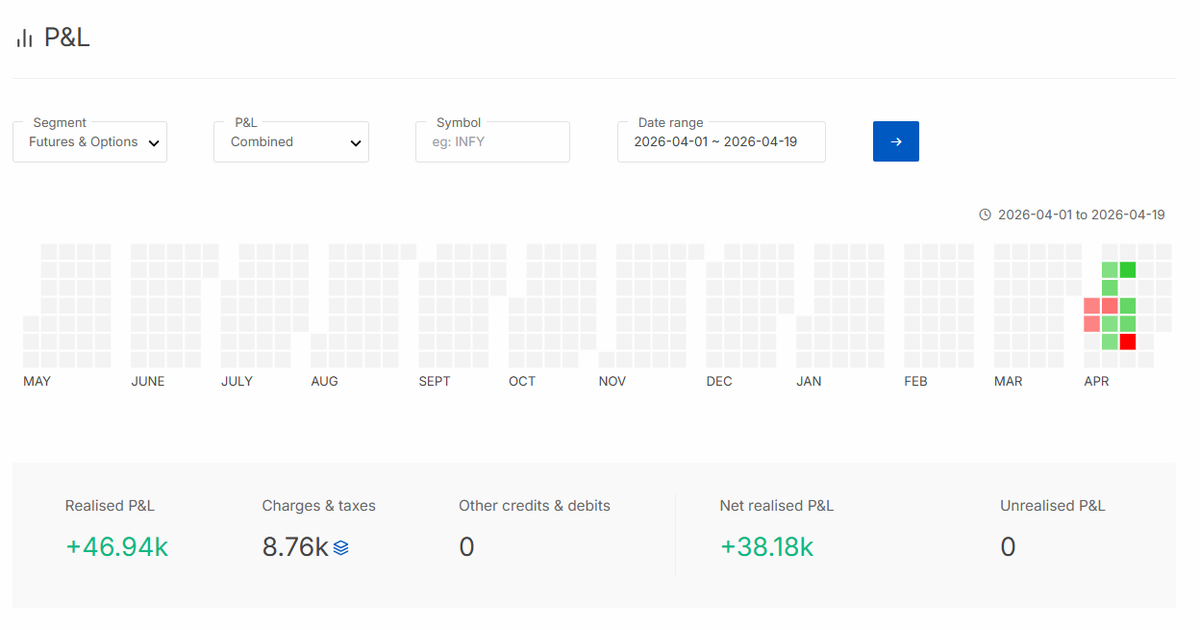Click the blue arrow submit button
Viewport: 1200px width, 630px height.
895,141
